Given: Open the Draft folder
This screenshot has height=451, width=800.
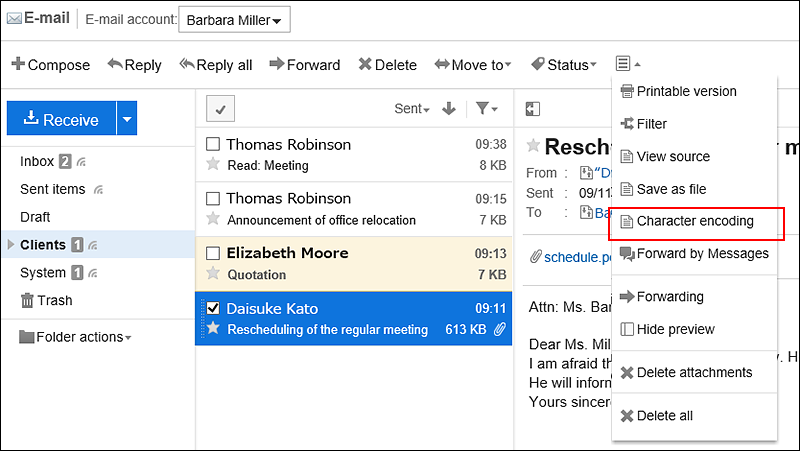Looking at the screenshot, I should (x=35, y=217).
